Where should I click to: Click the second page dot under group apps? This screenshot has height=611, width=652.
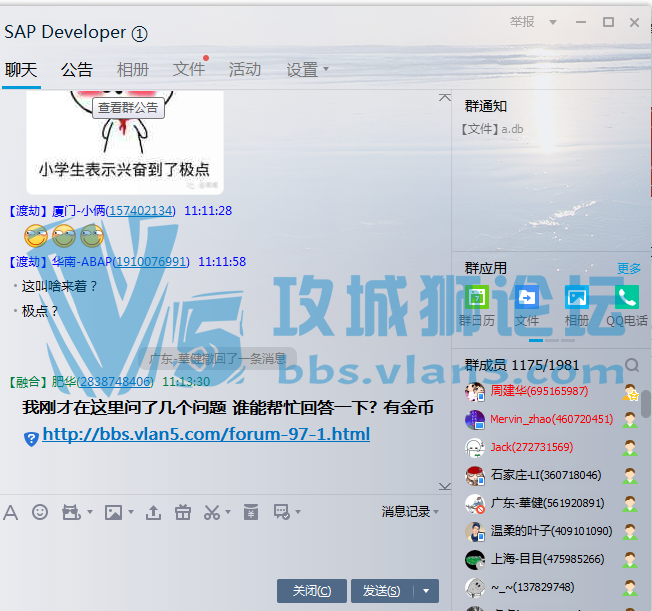click(552, 340)
